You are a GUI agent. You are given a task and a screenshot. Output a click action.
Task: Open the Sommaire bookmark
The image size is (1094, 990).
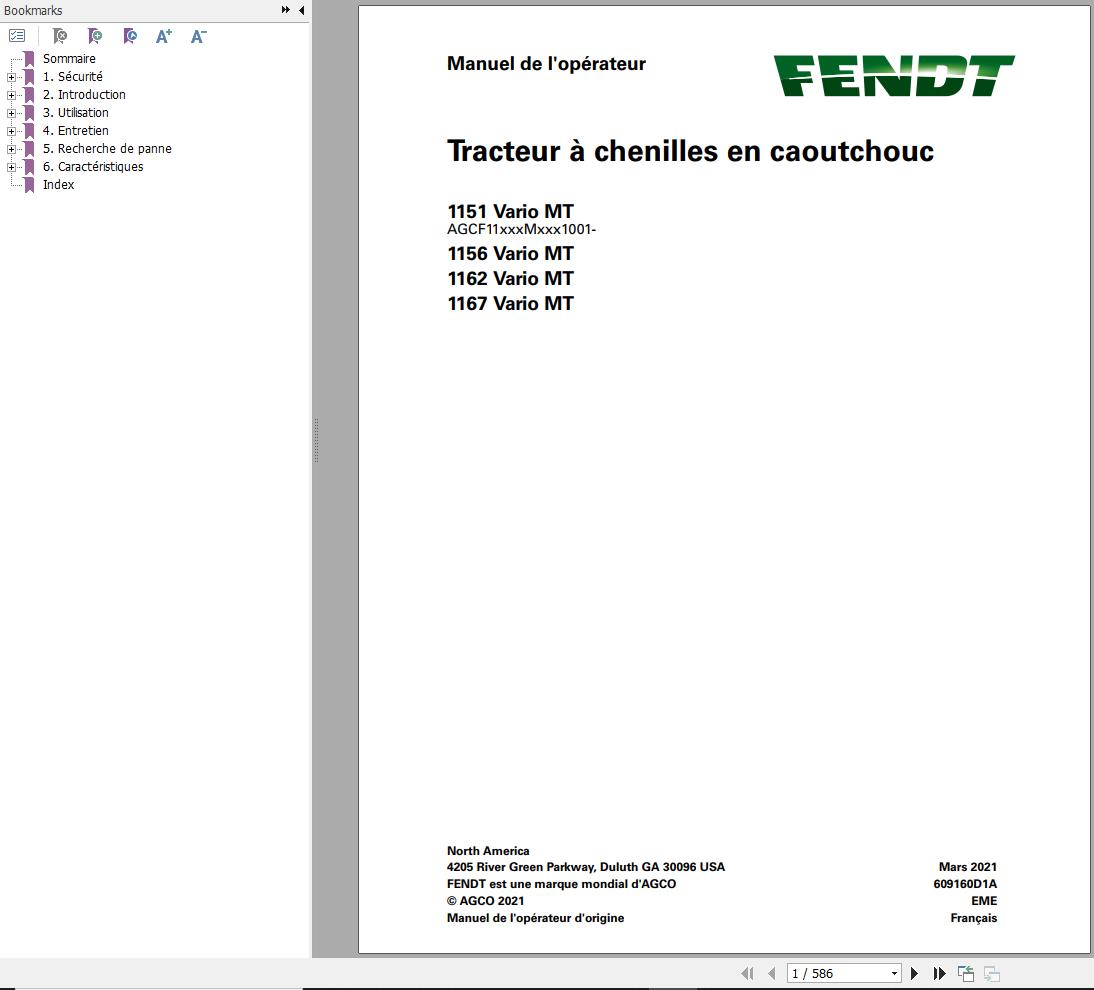click(x=69, y=59)
